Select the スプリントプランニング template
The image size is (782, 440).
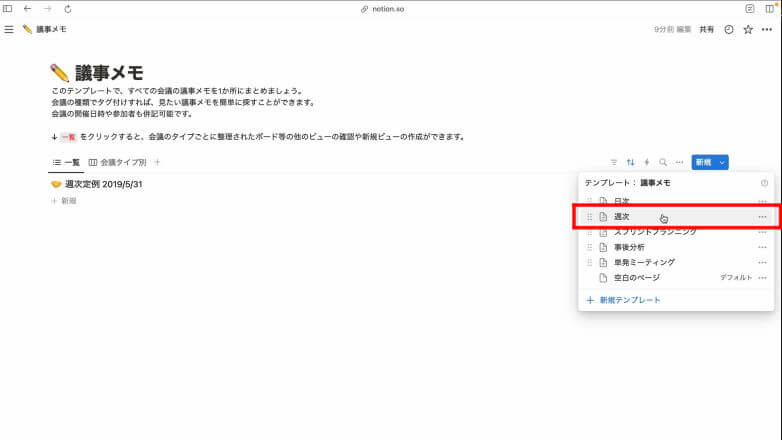click(676, 232)
